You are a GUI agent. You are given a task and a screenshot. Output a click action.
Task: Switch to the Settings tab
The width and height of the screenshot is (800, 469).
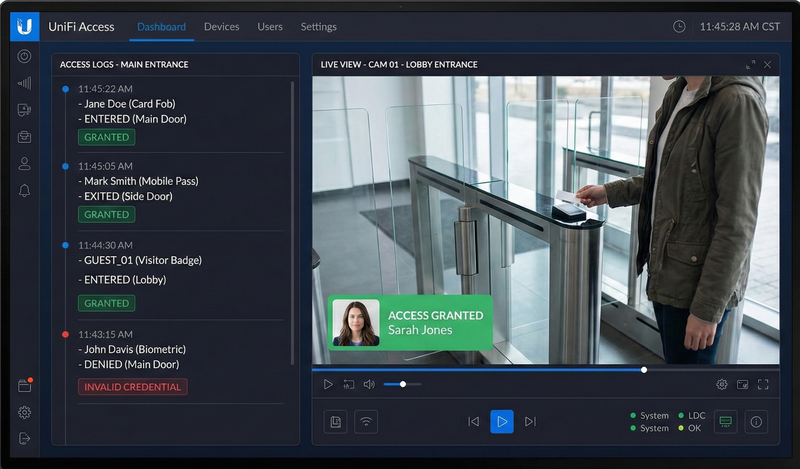(x=318, y=27)
